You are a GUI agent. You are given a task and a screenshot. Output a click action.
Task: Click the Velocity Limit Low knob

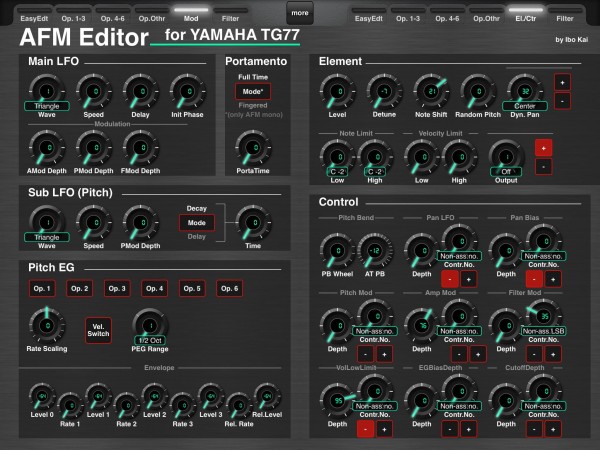coord(422,157)
